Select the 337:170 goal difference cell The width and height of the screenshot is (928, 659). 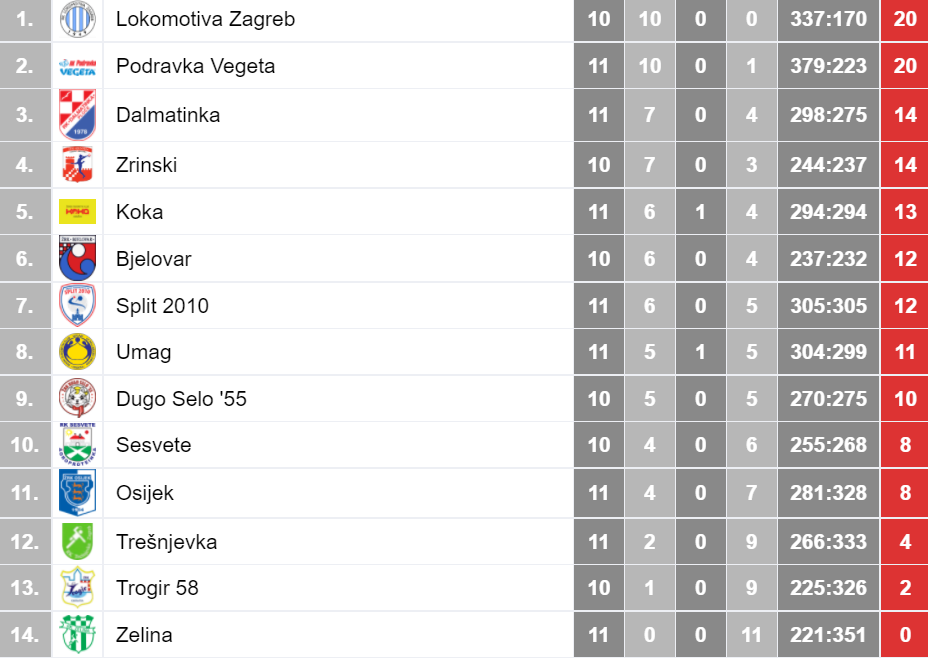coord(829,20)
